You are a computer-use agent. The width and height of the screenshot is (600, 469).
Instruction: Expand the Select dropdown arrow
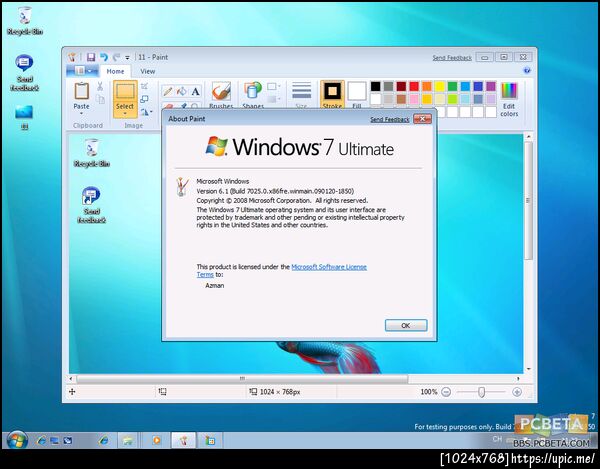[x=125, y=114]
